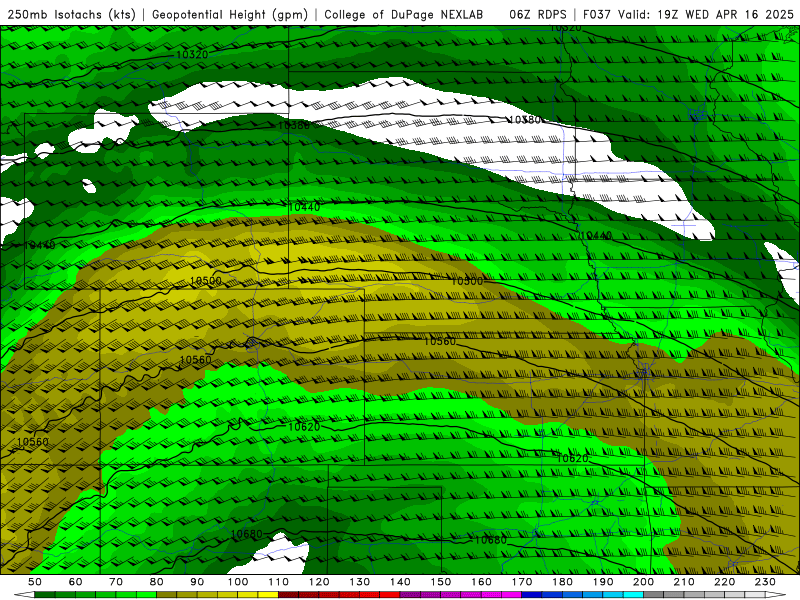Click the "110" color scale label

click(279, 582)
